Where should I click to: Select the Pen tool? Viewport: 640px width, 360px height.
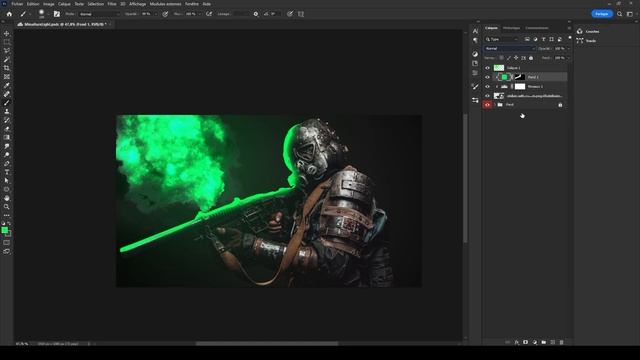[x=7, y=163]
